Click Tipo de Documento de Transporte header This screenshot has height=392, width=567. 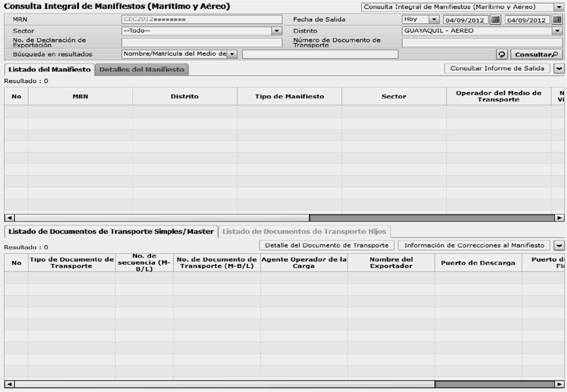pyautogui.click(x=72, y=263)
